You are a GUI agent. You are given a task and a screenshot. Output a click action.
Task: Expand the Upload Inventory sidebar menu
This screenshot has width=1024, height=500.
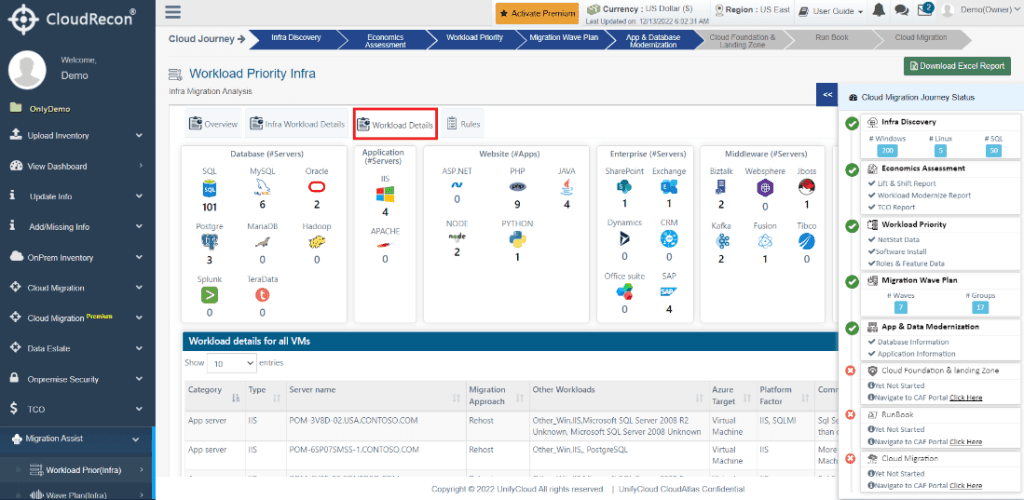77,136
